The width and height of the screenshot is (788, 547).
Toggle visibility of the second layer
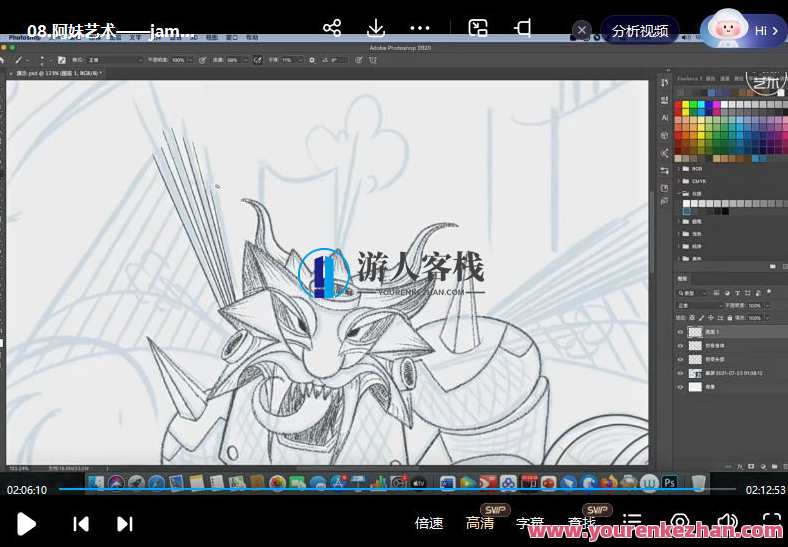[x=680, y=346]
